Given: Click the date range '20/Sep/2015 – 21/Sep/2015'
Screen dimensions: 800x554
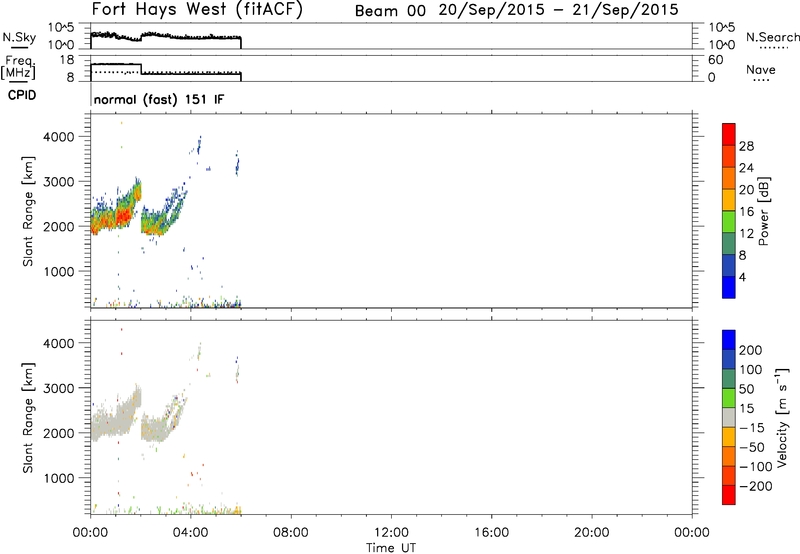Looking at the screenshot, I should point(559,10).
